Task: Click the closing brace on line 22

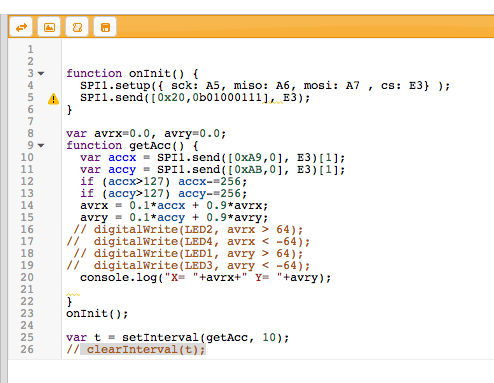Action: click(69, 302)
